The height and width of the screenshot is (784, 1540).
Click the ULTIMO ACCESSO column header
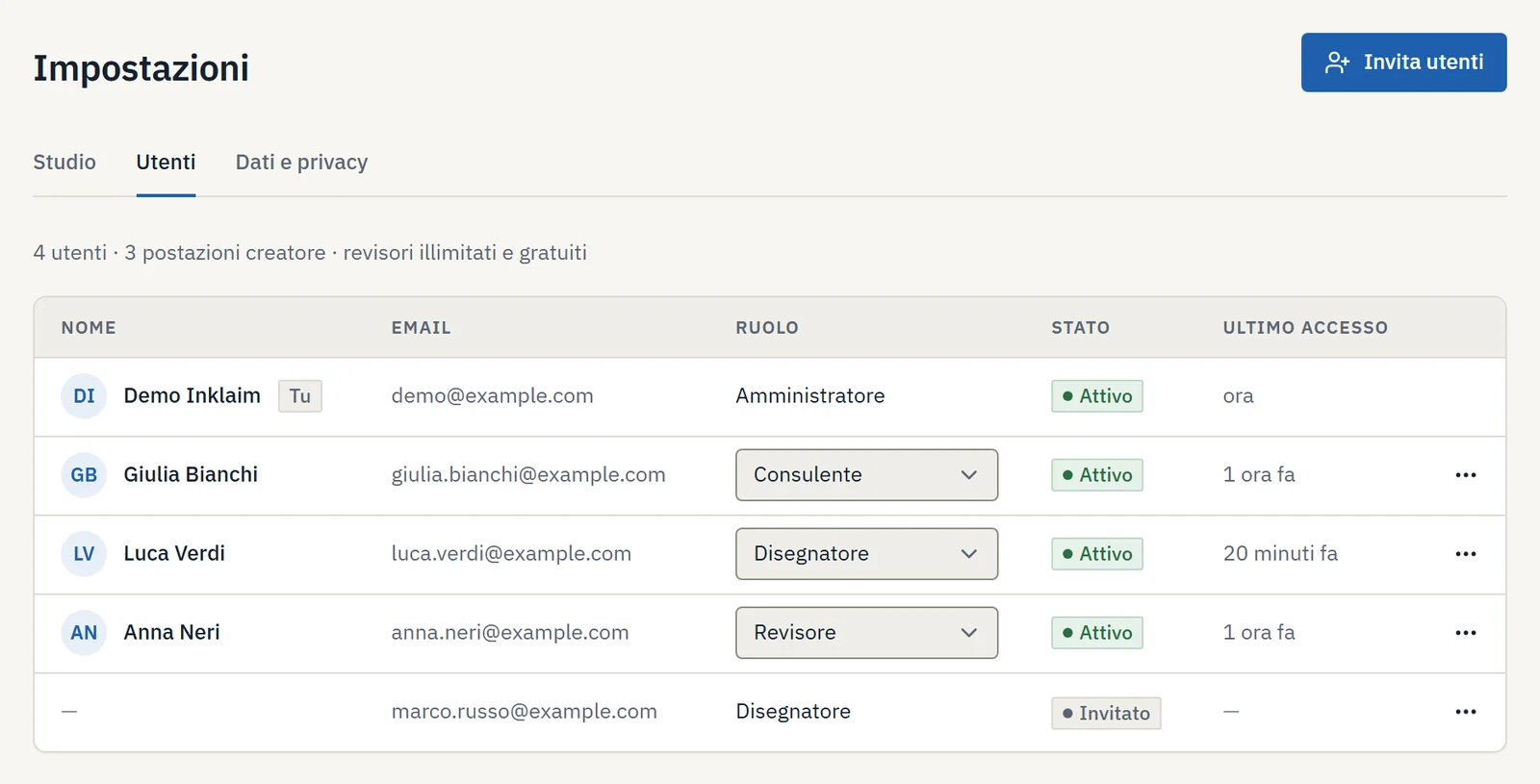point(1305,328)
